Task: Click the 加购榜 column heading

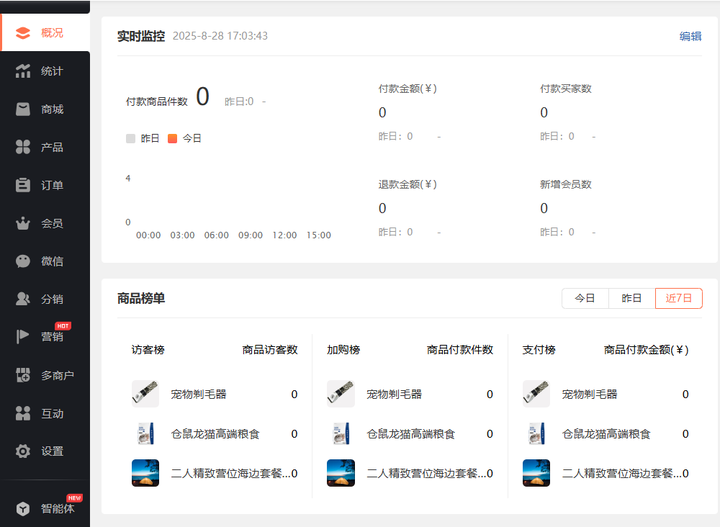Action: pos(343,350)
